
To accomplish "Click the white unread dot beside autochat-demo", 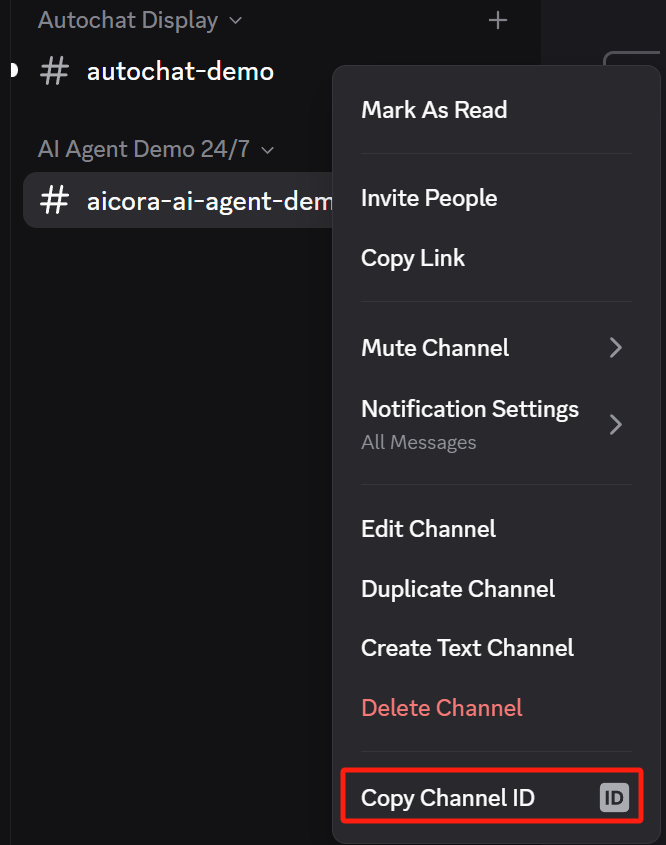I will 13,70.
